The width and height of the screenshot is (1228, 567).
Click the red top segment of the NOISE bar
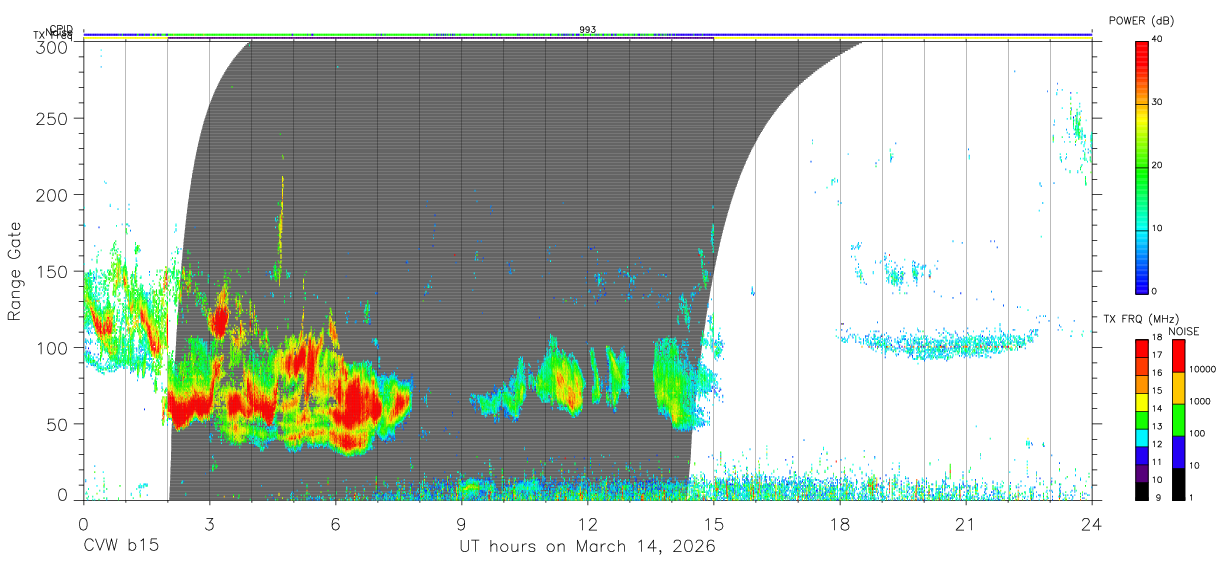click(x=1178, y=355)
